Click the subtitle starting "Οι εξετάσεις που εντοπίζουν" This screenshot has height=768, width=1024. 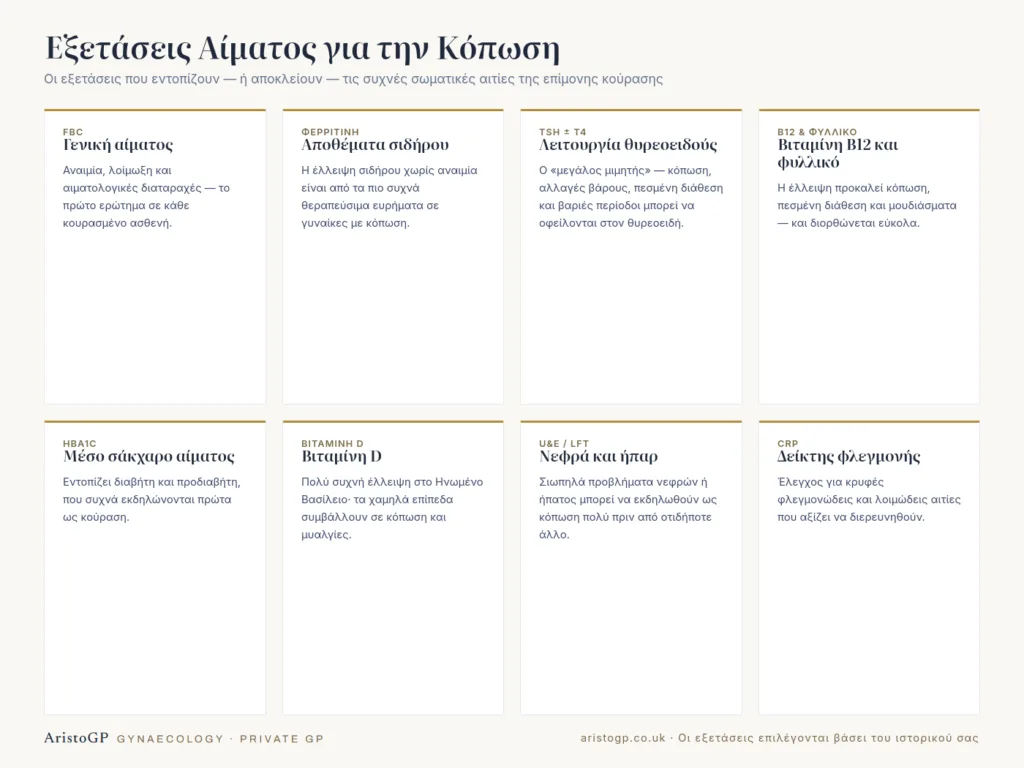pyautogui.click(x=353, y=79)
